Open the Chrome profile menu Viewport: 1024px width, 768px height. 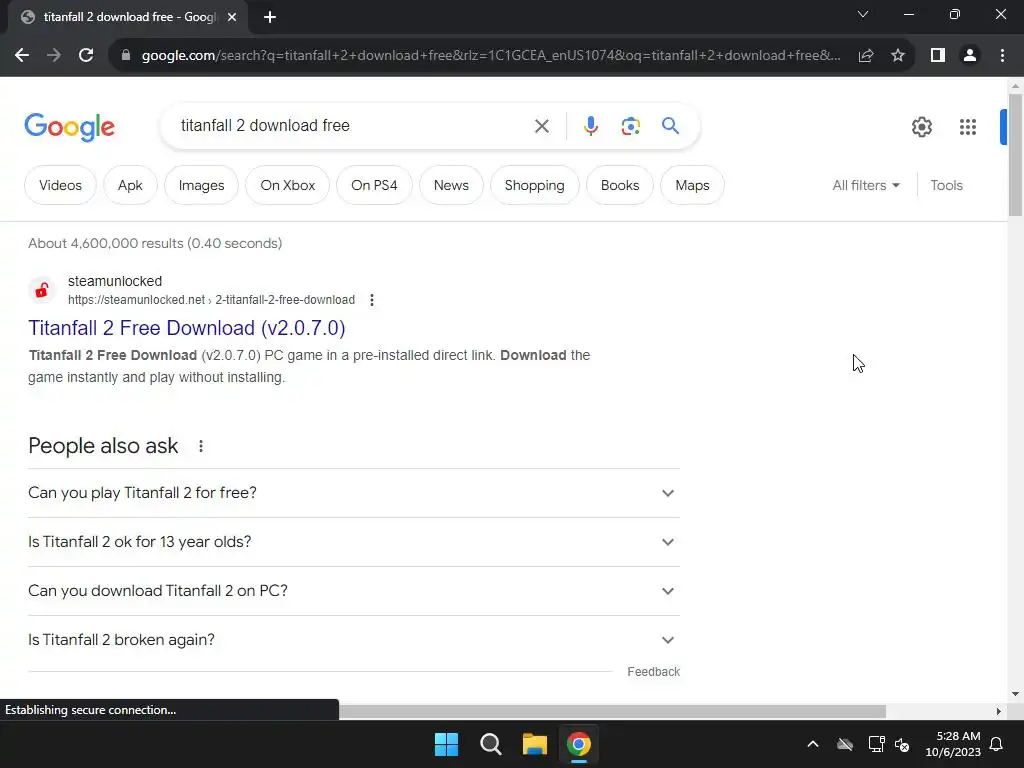(x=970, y=56)
